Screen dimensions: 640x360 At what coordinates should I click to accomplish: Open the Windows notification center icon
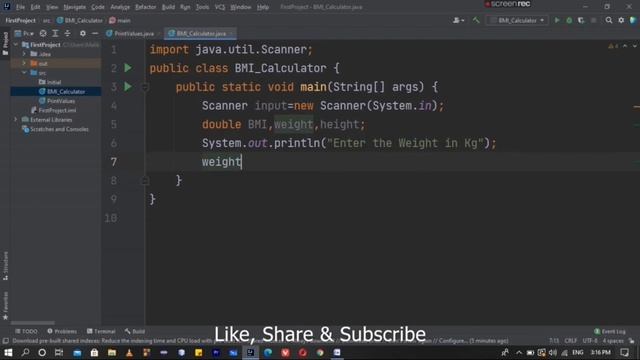[624, 352]
